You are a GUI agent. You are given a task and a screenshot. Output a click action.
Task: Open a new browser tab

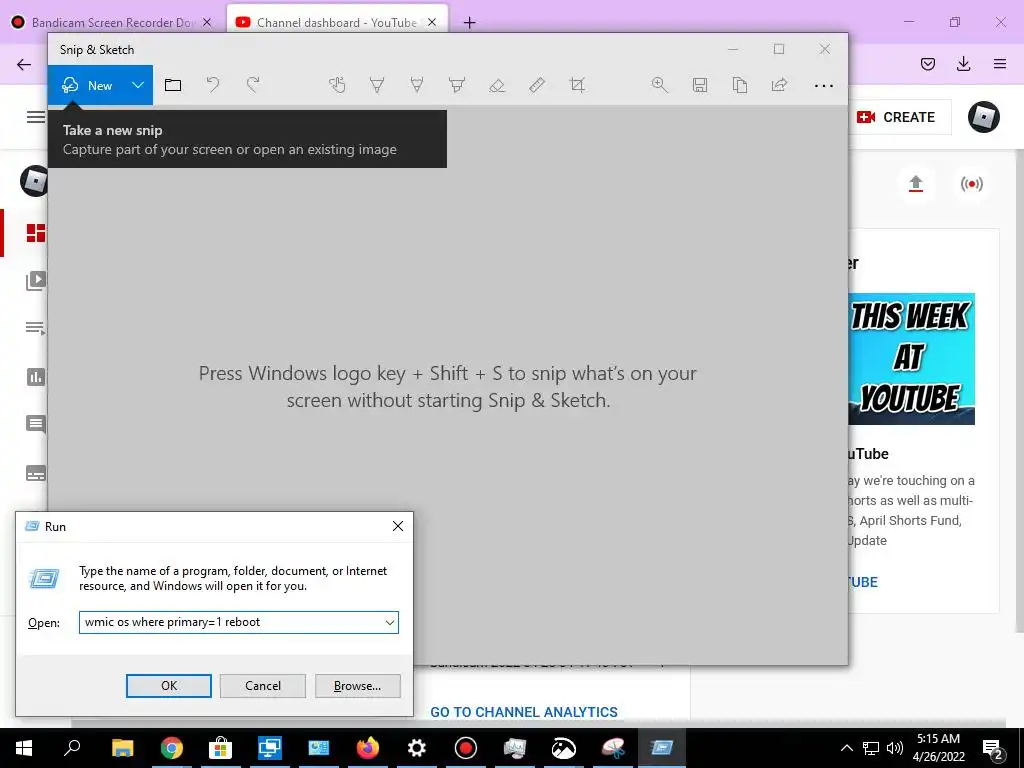[470, 23]
